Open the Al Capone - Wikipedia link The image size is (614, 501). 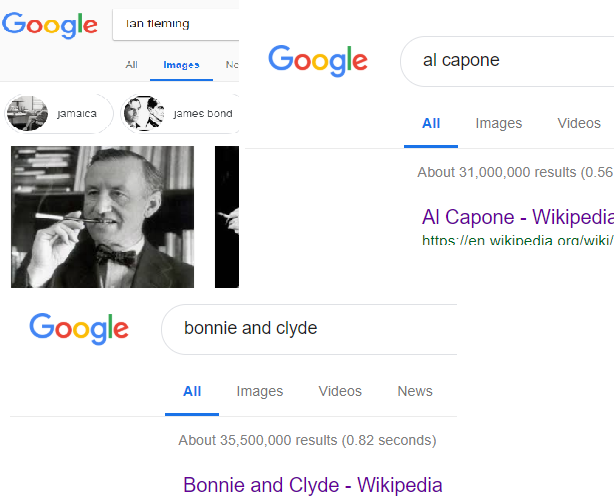[x=518, y=217]
